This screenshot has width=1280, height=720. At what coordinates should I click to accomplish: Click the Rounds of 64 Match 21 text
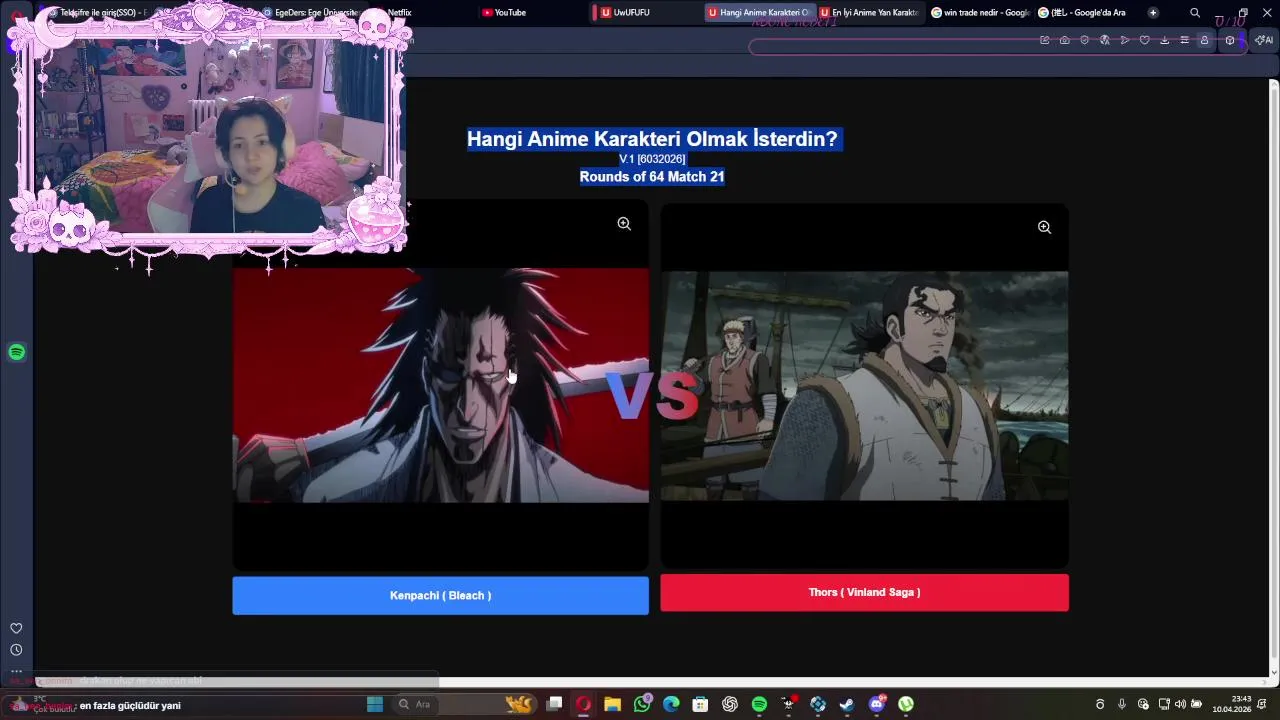tap(652, 177)
